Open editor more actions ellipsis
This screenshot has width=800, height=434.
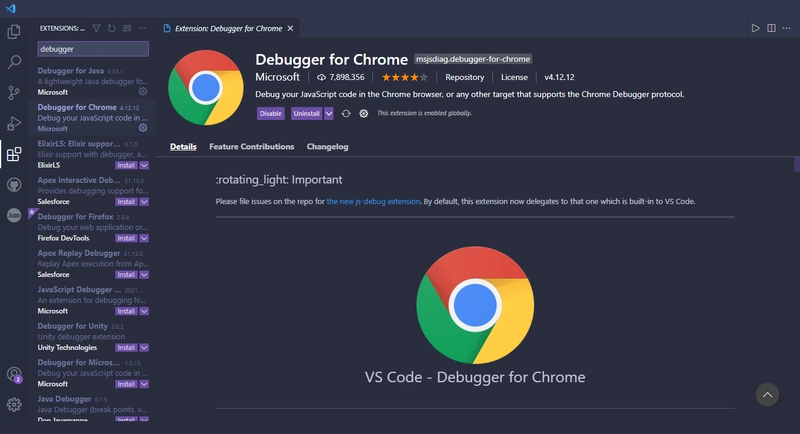click(x=787, y=29)
